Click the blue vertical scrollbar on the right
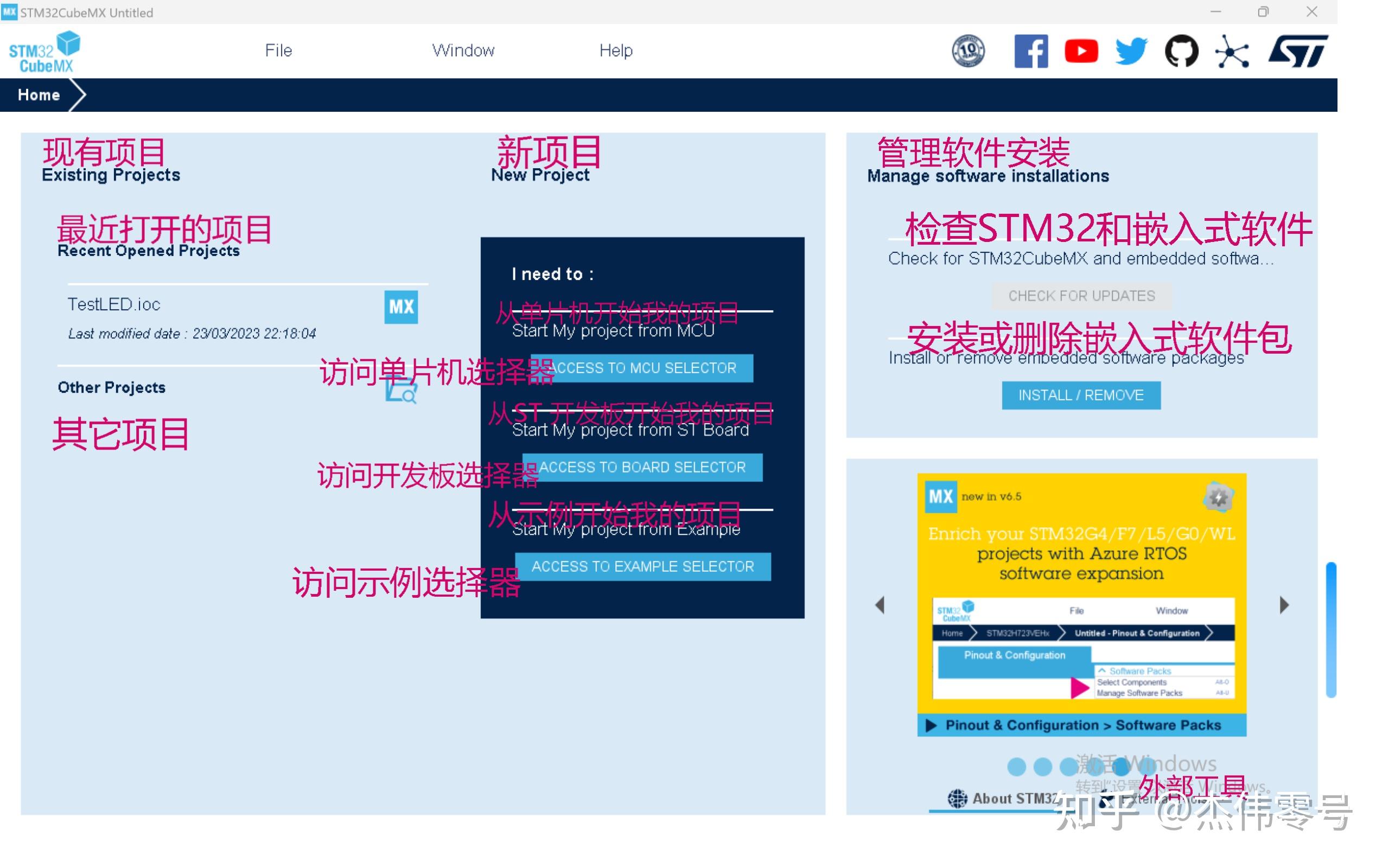The width and height of the screenshot is (1389, 868). tap(1330, 630)
